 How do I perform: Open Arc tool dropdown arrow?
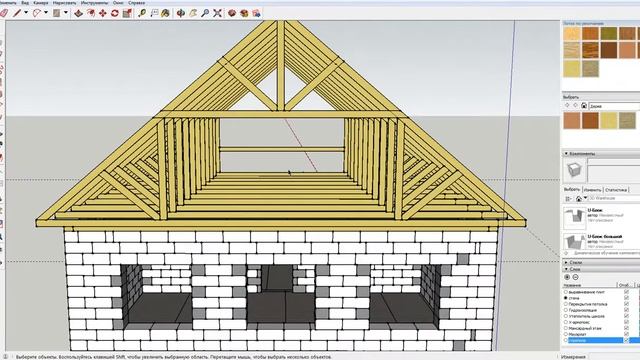point(46,13)
